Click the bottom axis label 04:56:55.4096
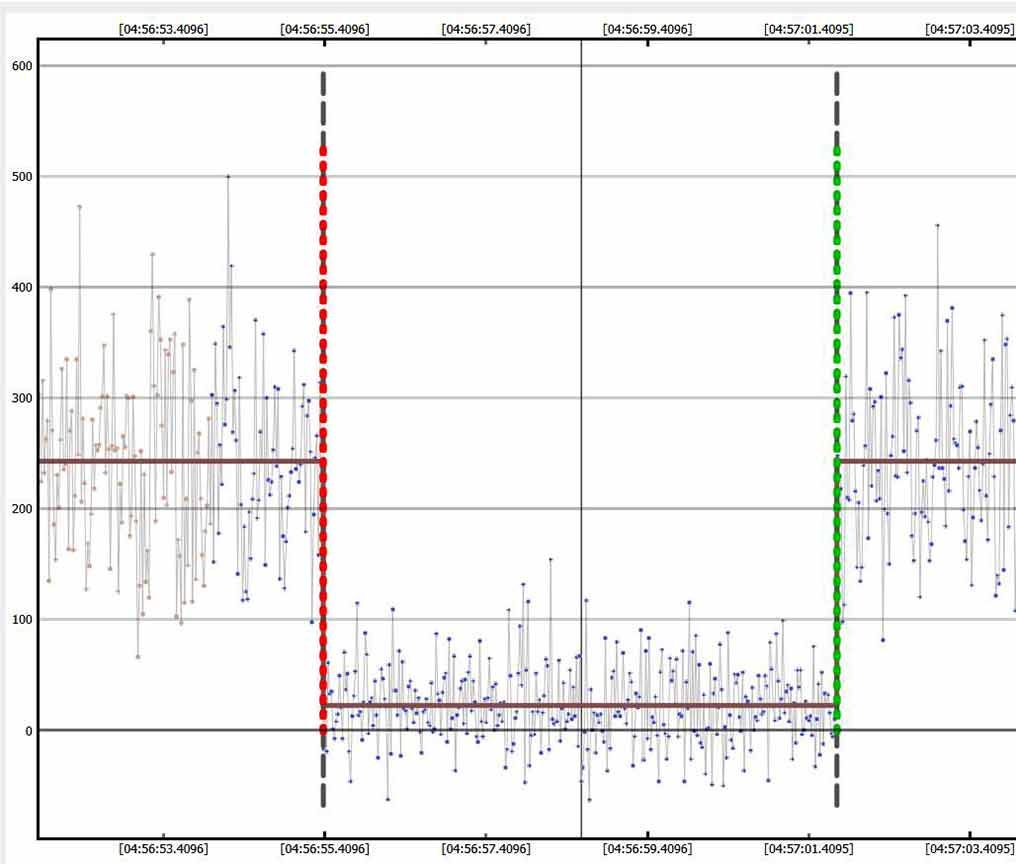 324,849
